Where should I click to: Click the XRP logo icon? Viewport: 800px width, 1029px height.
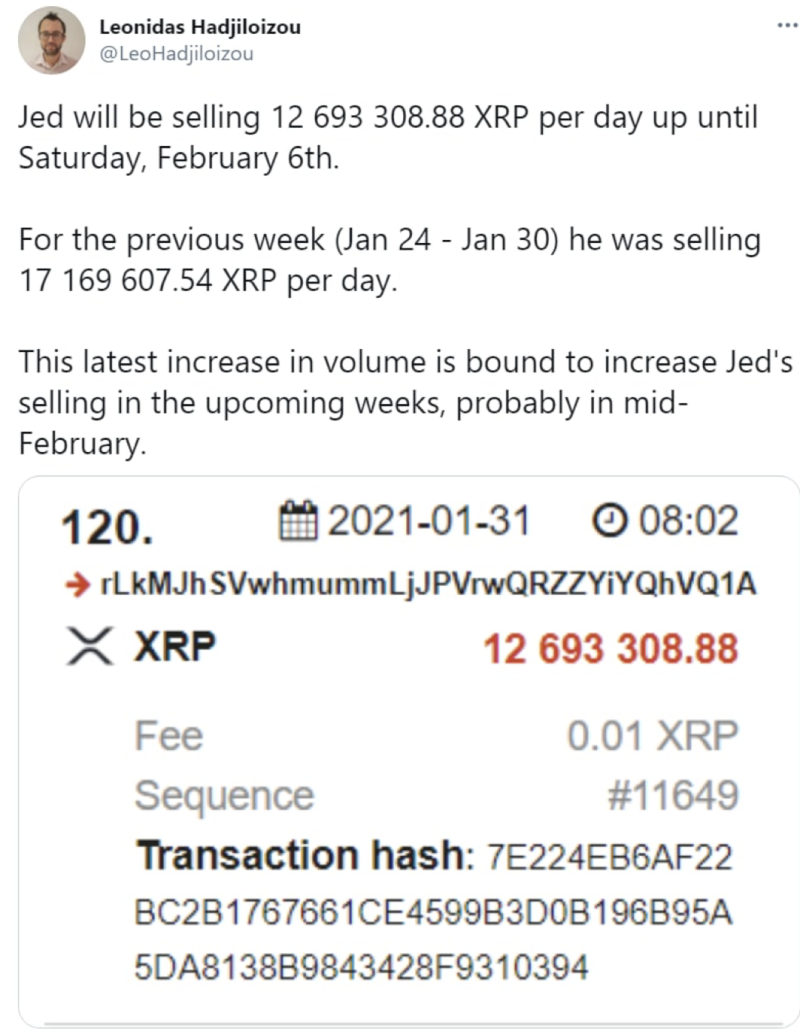coord(90,646)
